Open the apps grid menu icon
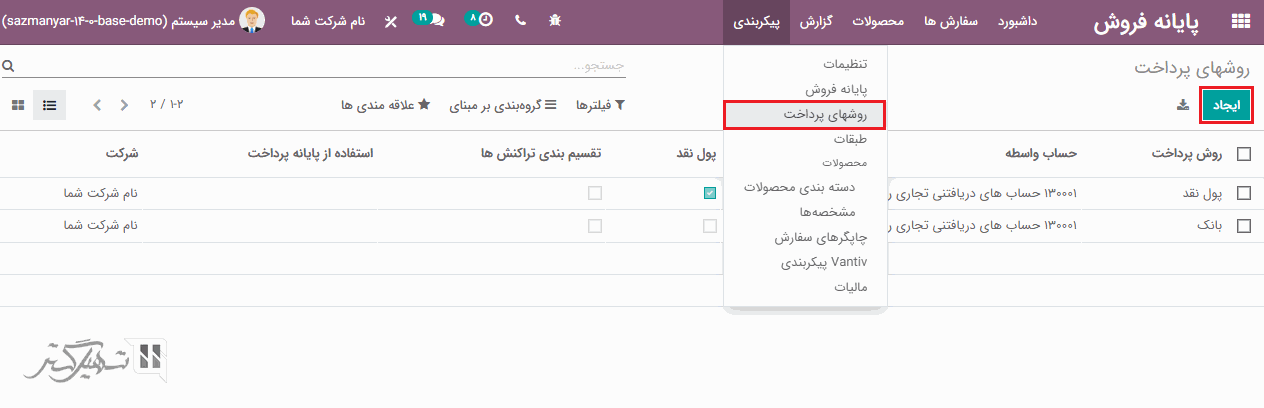This screenshot has width=1264, height=408. click(x=1241, y=22)
